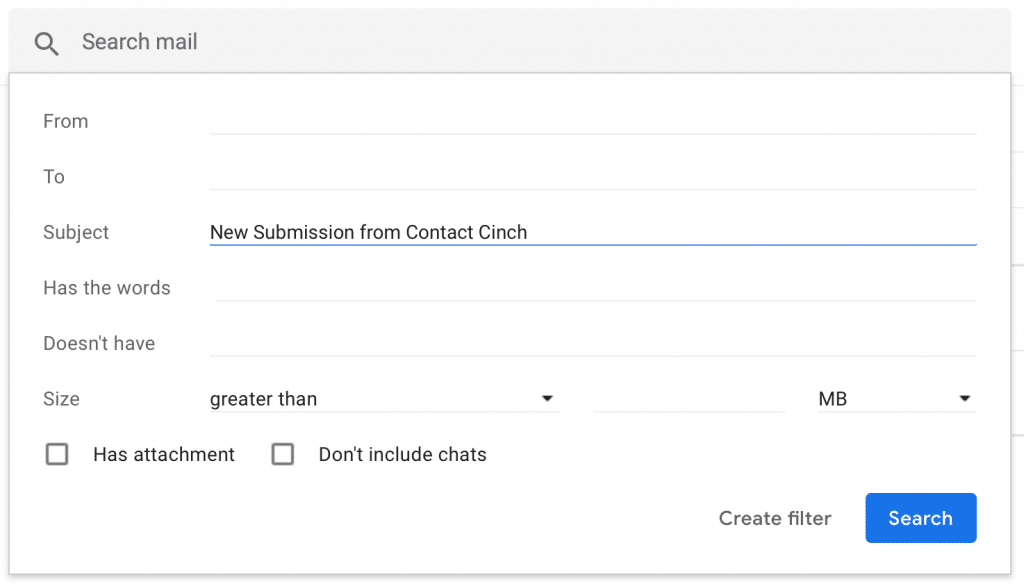Click the 'Don't include chats' label text

click(x=402, y=455)
